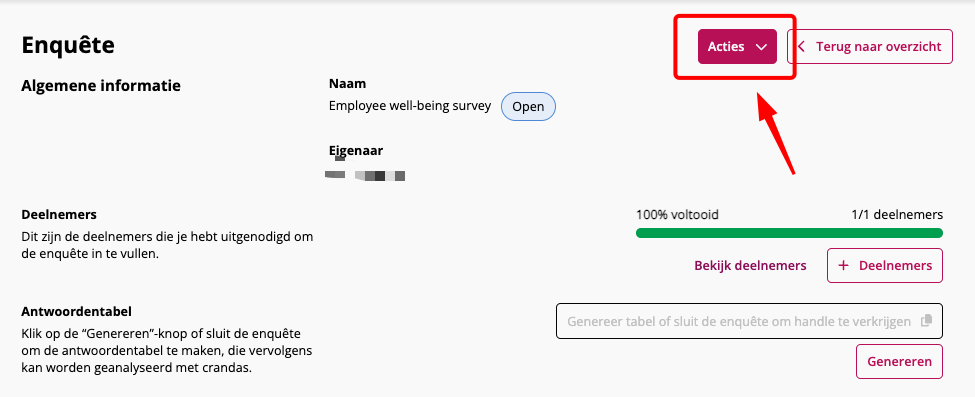Click the Antwoordentabel section heading
Viewport: 975px width, 397px height.
click(76, 311)
